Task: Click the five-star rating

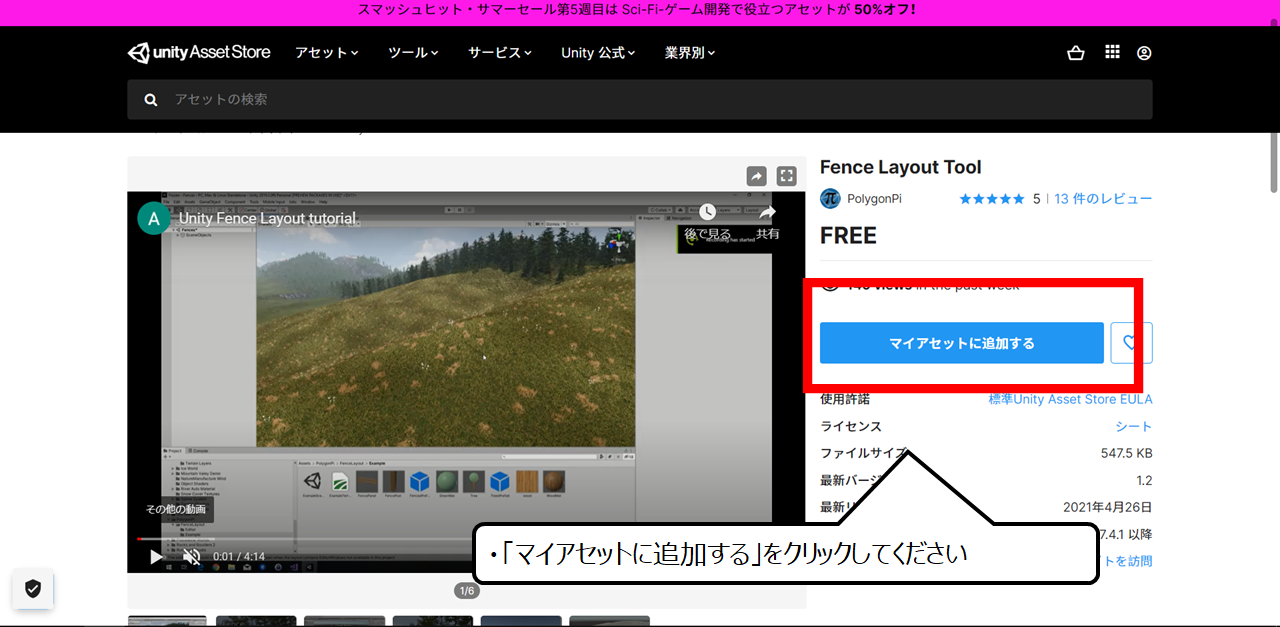Action: pos(992,199)
